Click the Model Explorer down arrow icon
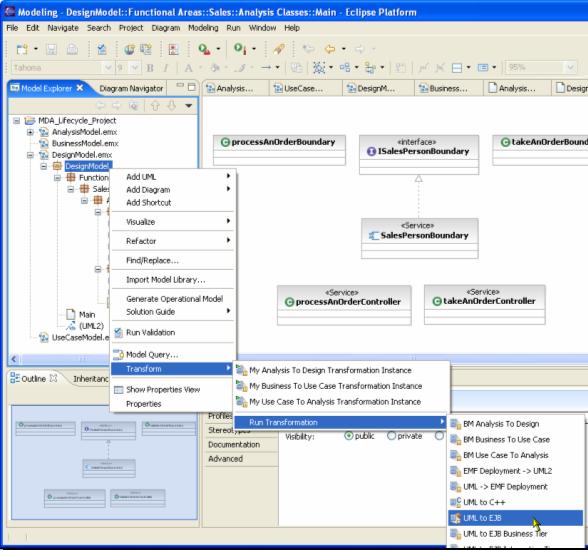 [x=171, y=106]
